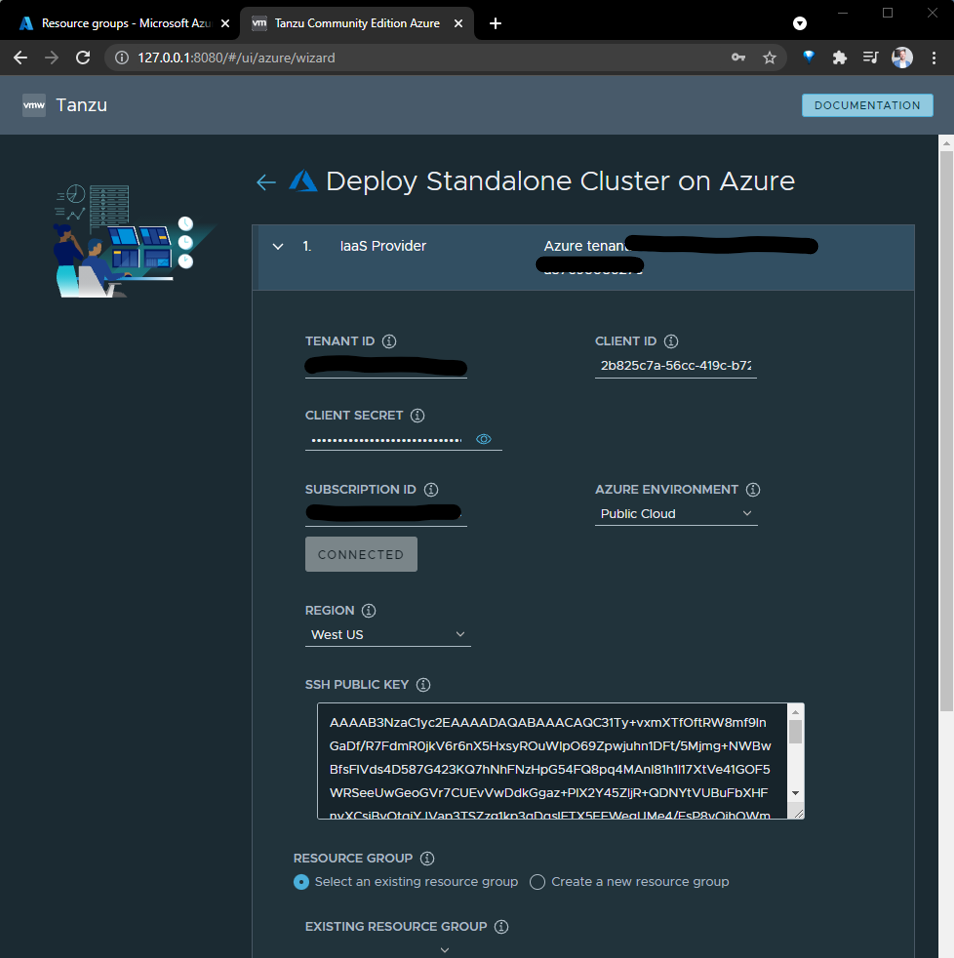
Task: Reload the page with refresh icon
Action: (83, 58)
